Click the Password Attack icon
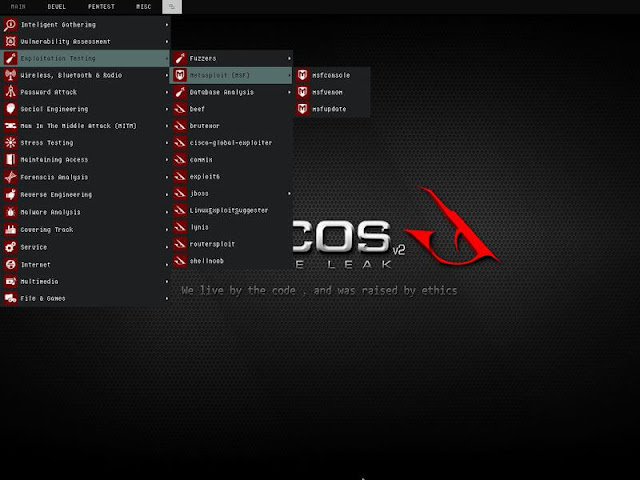The height and width of the screenshot is (480, 640). (11, 92)
